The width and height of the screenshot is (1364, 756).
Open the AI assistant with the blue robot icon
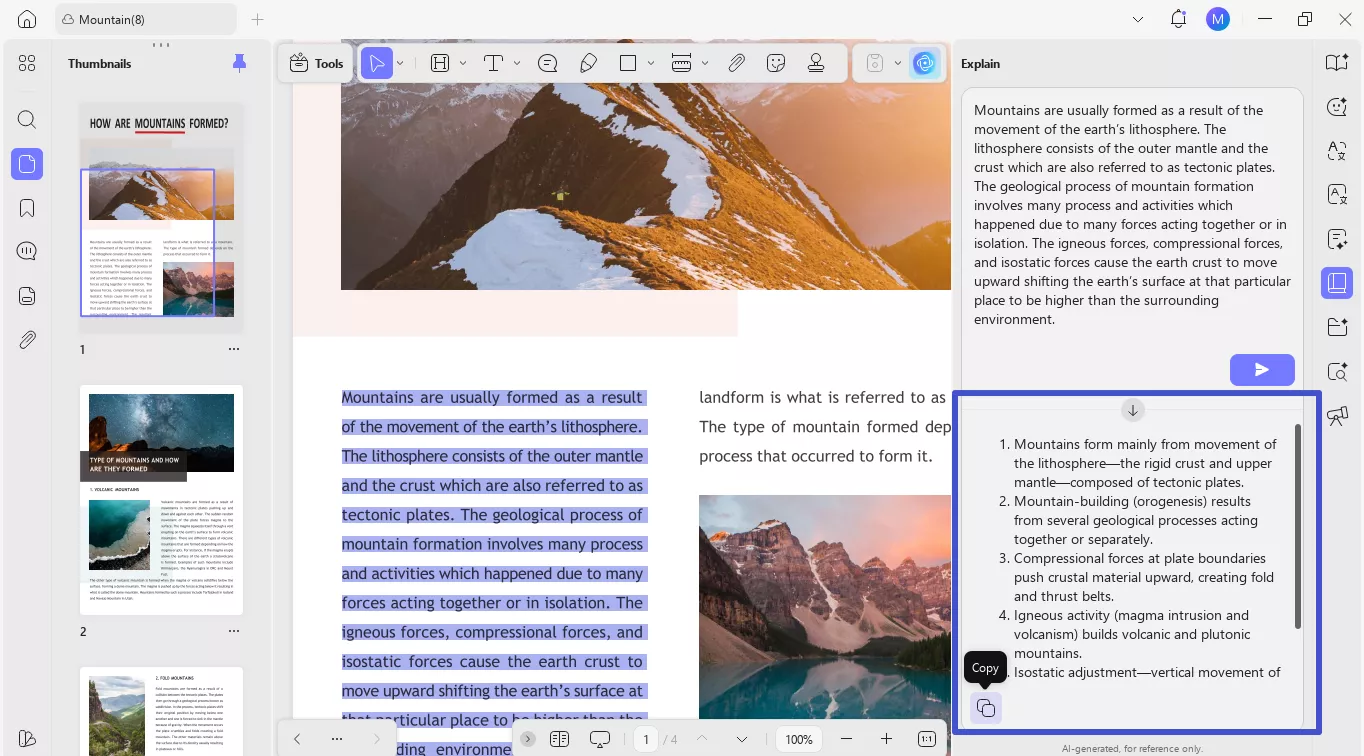(x=924, y=62)
